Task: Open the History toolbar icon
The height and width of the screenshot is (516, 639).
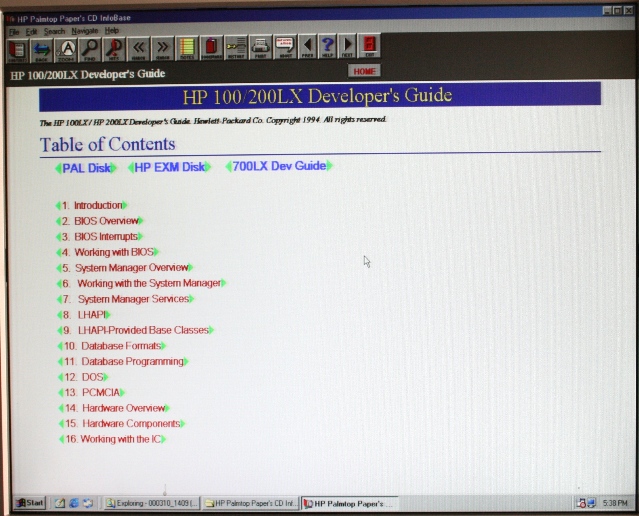Action: 236,47
